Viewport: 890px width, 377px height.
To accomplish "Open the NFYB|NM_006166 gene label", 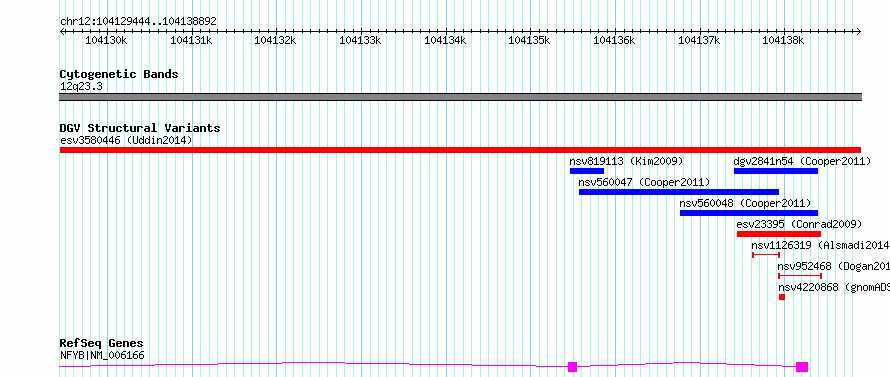I will point(102,355).
